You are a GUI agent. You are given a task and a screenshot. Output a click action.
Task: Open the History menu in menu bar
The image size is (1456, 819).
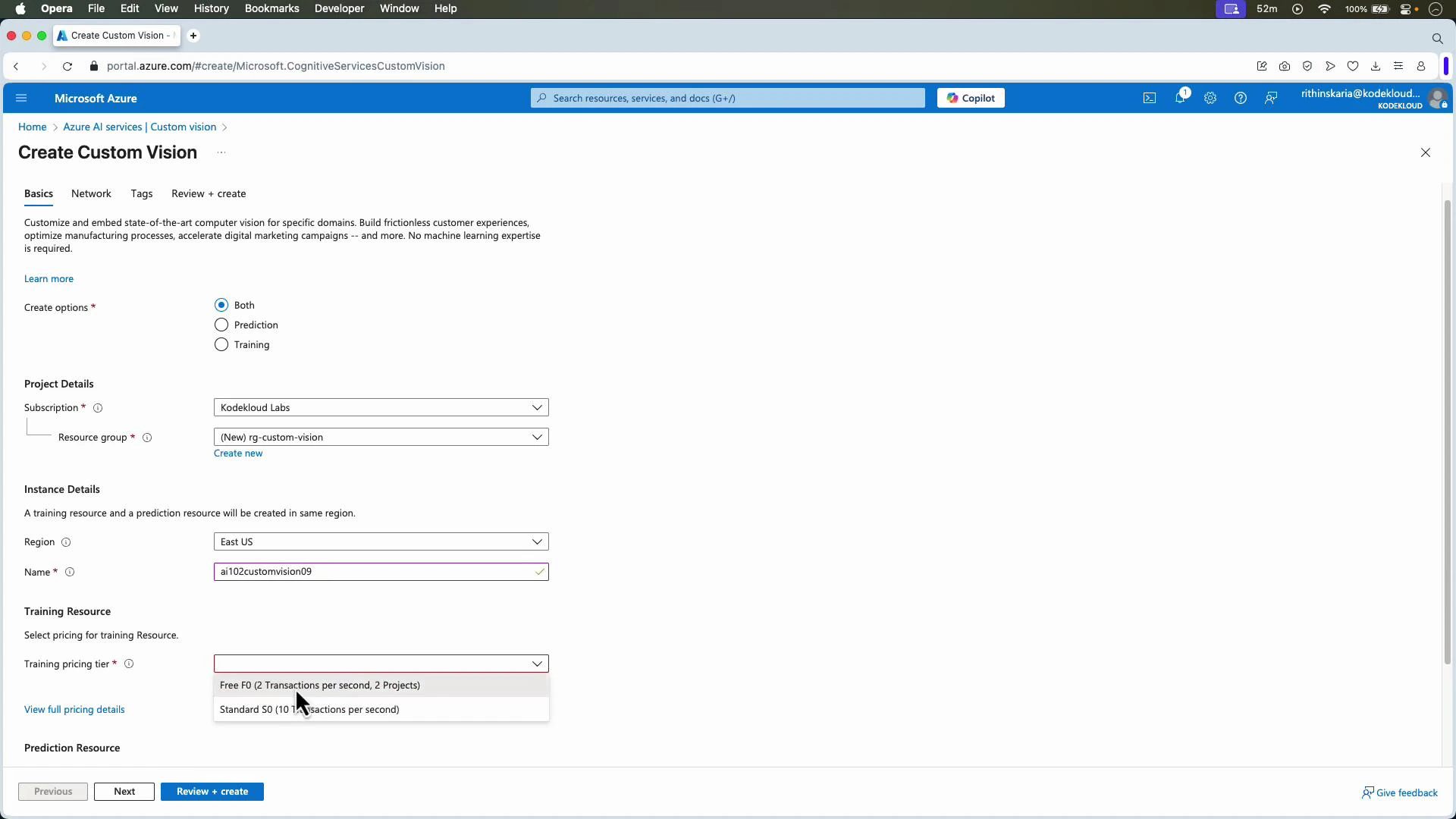pyautogui.click(x=211, y=8)
